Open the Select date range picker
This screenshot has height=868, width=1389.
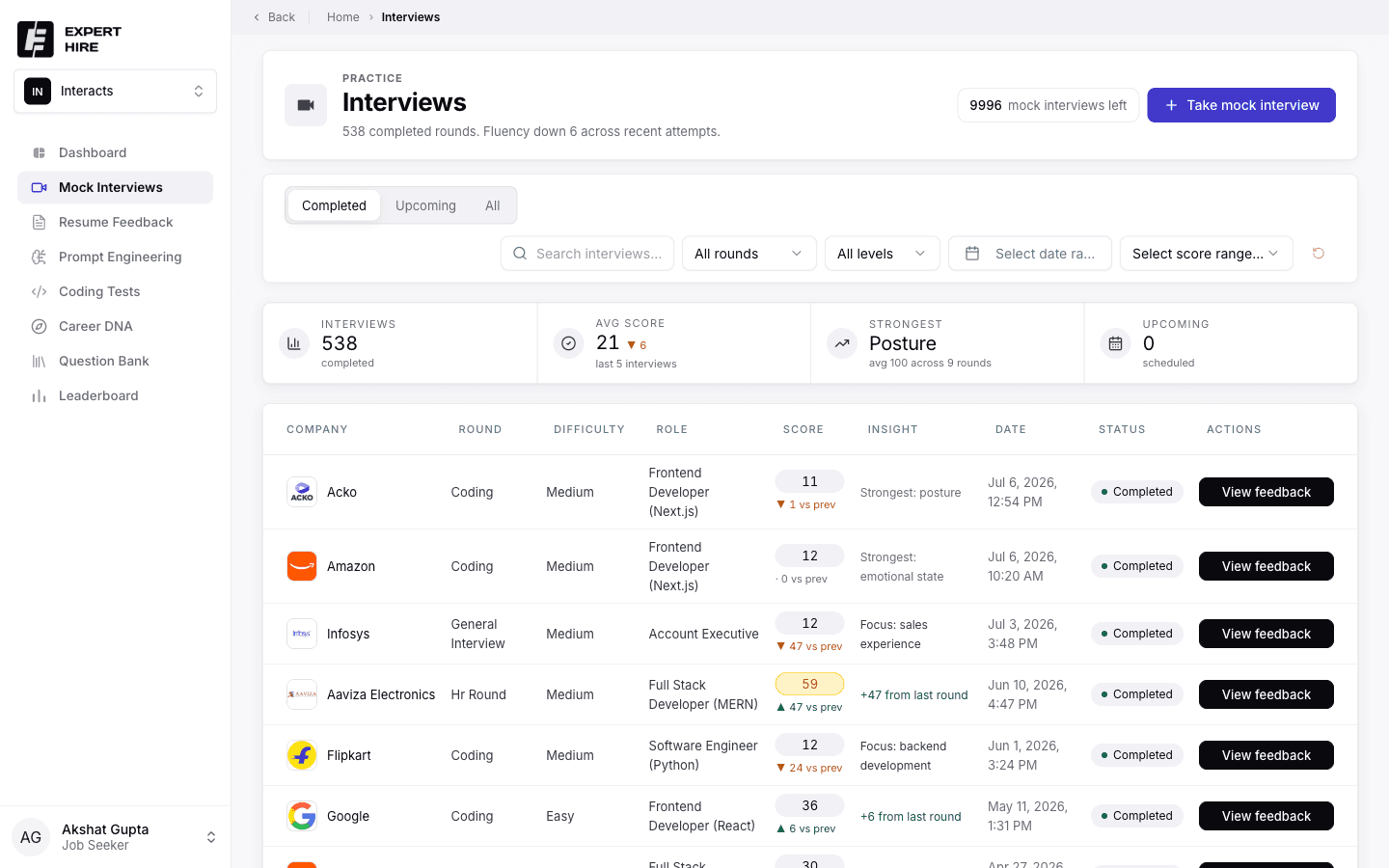[1030, 254]
